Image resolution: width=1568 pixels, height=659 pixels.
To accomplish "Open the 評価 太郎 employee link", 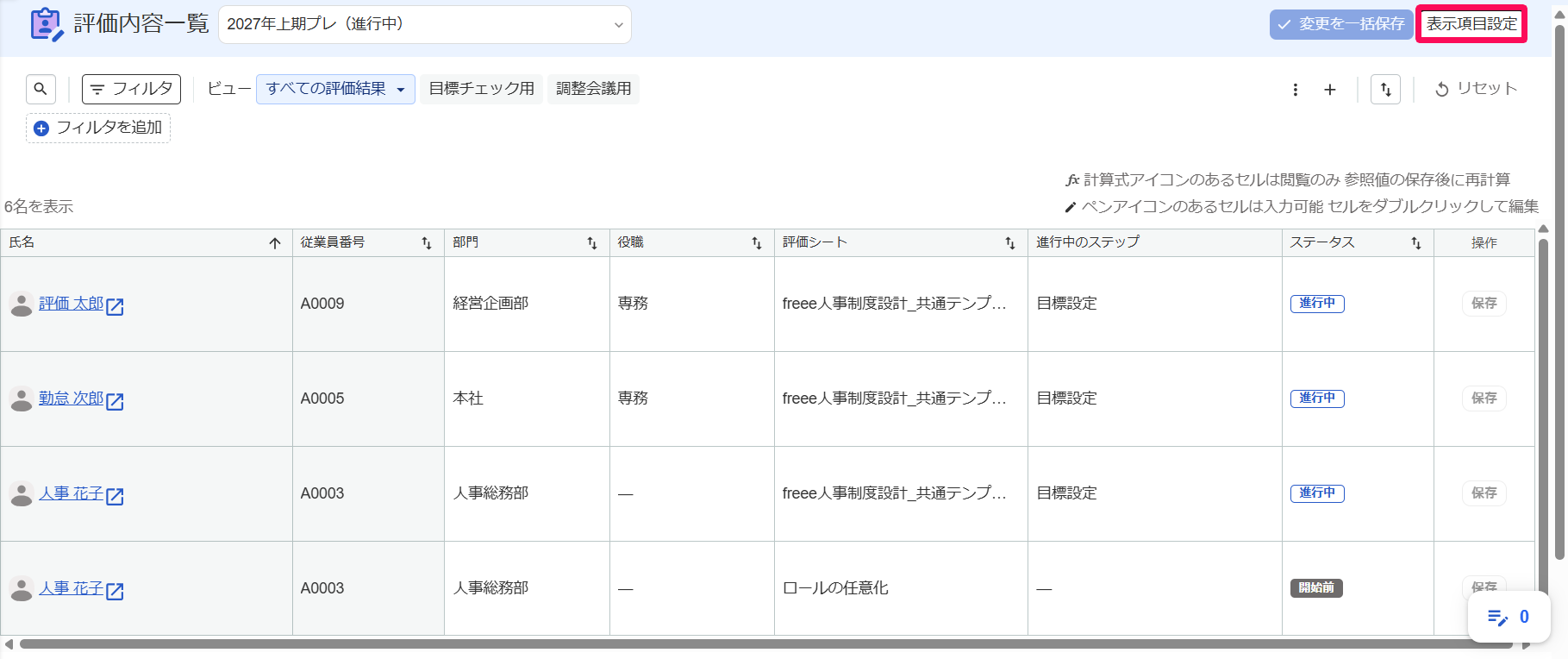I will pos(71,304).
